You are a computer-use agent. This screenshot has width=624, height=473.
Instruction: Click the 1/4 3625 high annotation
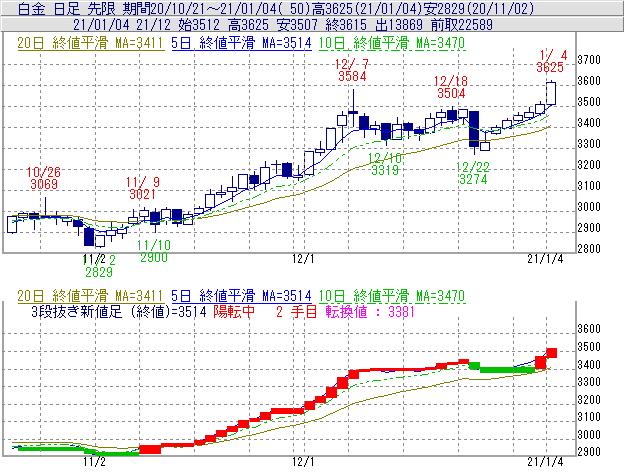[551, 61]
